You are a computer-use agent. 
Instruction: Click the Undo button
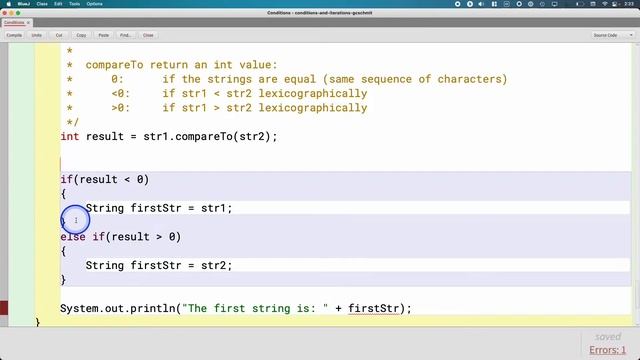[x=37, y=36]
